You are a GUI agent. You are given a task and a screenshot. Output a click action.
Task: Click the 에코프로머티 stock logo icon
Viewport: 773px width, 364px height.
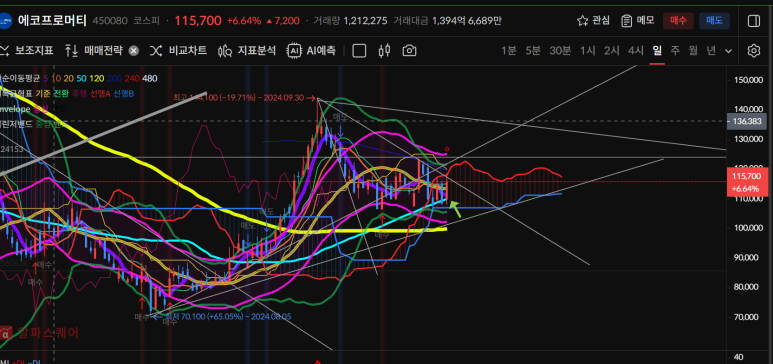[5, 21]
